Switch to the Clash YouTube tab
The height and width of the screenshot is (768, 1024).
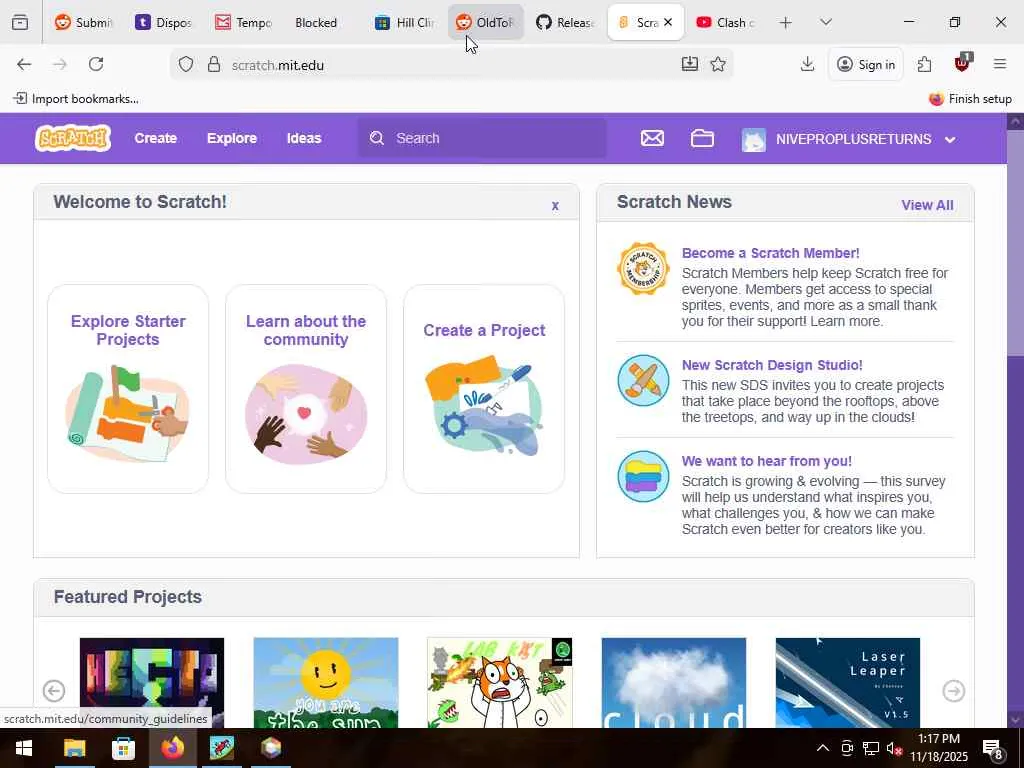(x=726, y=22)
